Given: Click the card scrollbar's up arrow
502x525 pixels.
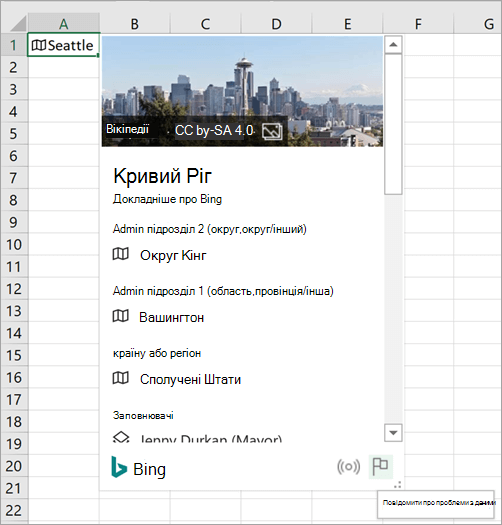Looking at the screenshot, I should pos(393,45).
